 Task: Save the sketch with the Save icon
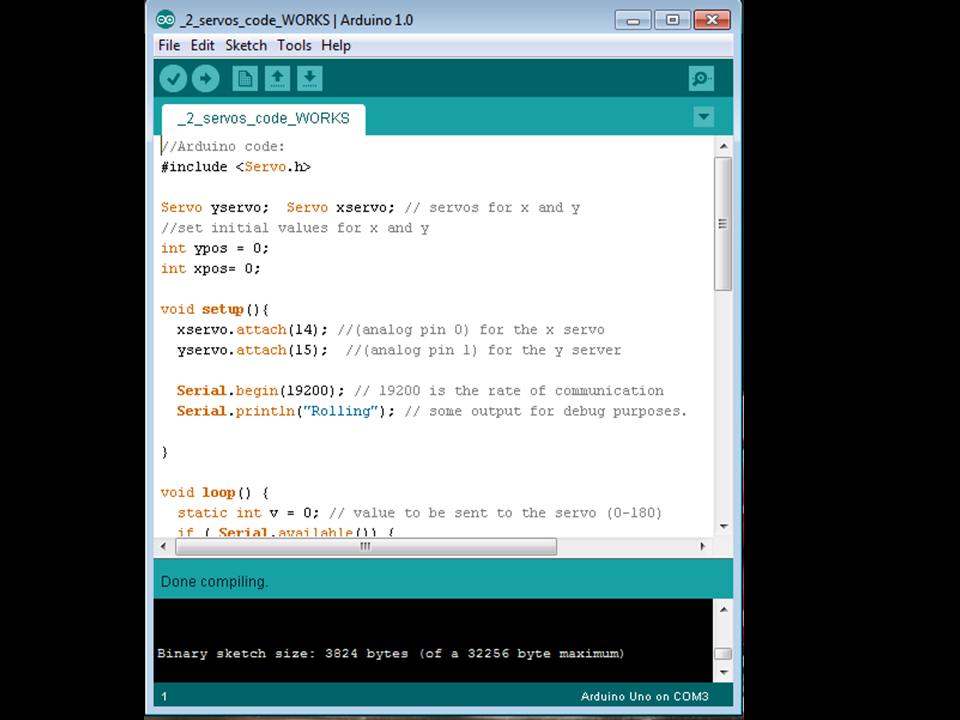[x=310, y=78]
